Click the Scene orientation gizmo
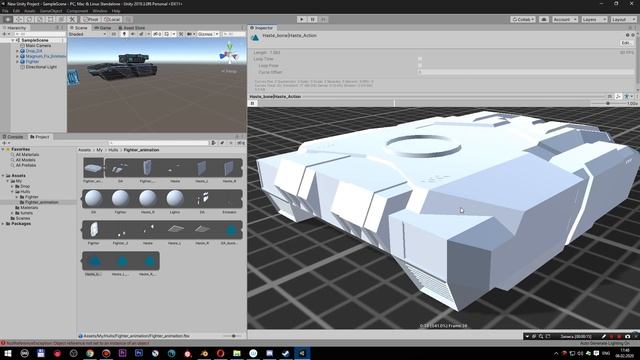640x360 pixels. coord(229,54)
